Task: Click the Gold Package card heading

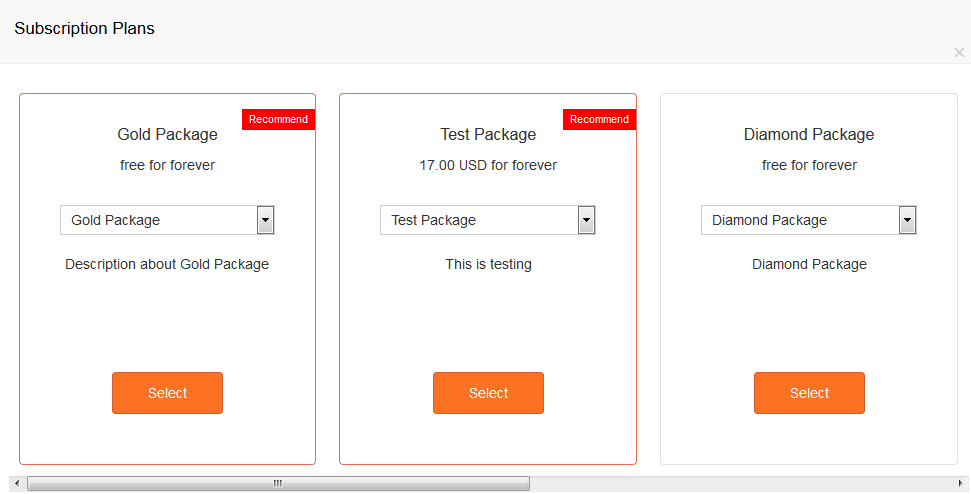Action: (x=167, y=134)
